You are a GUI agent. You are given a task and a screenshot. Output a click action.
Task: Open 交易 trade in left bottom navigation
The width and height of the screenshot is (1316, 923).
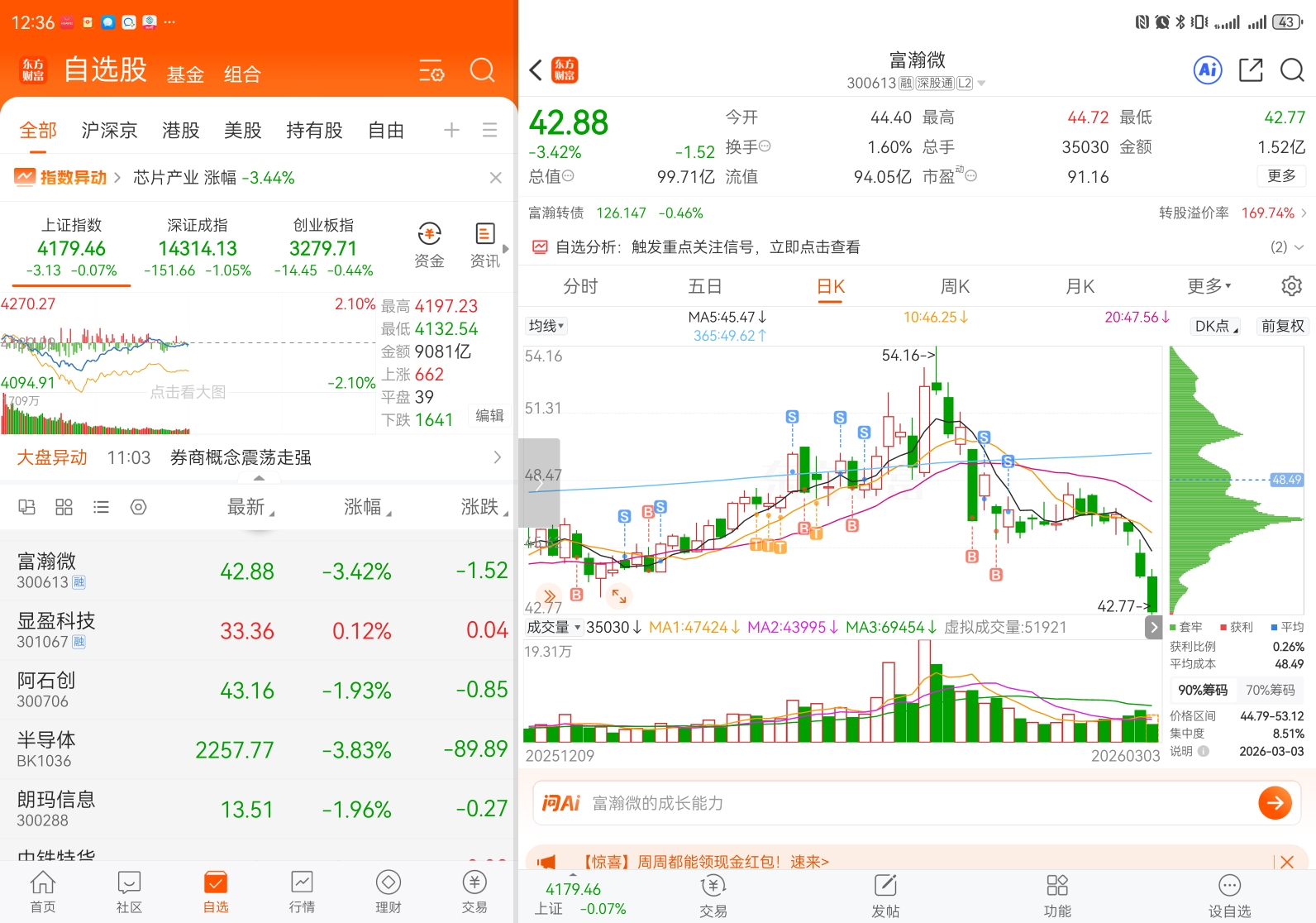click(x=474, y=892)
